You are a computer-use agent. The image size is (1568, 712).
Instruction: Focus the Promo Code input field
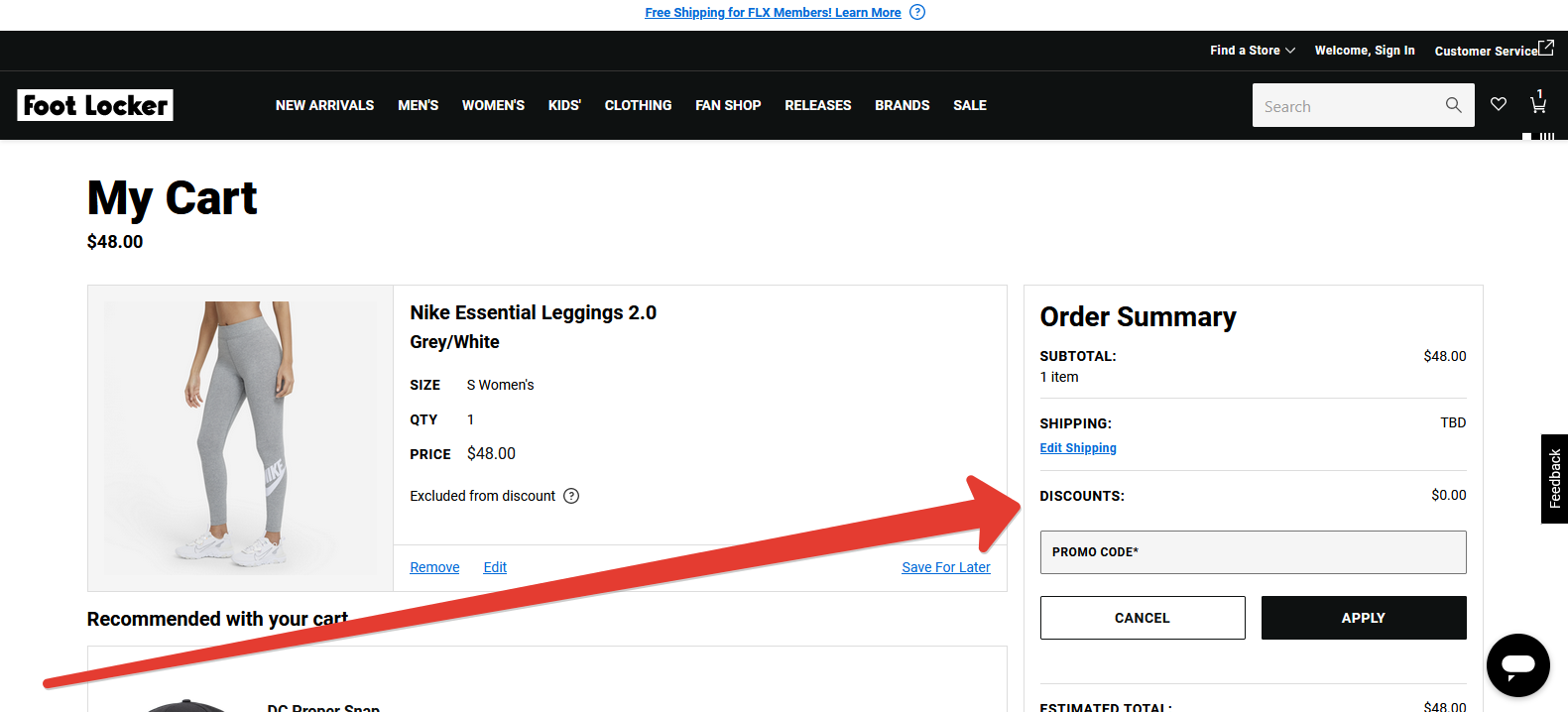click(1253, 552)
